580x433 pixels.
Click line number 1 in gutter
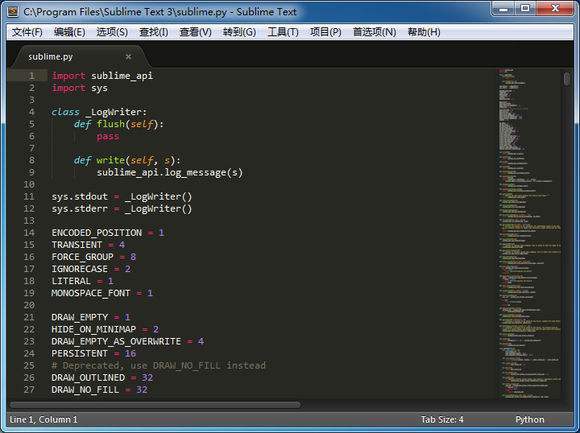pos(32,76)
